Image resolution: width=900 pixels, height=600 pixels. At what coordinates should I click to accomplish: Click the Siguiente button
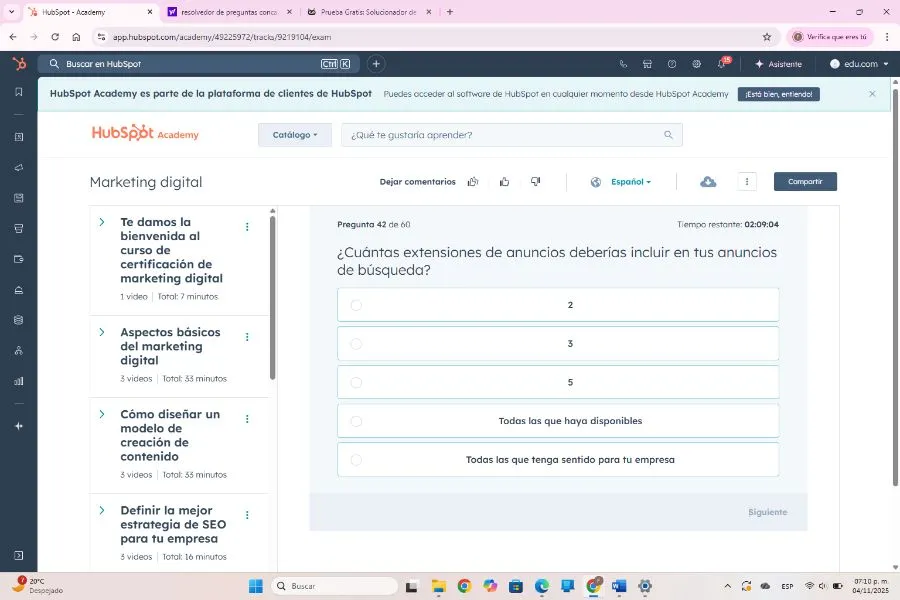(767, 512)
